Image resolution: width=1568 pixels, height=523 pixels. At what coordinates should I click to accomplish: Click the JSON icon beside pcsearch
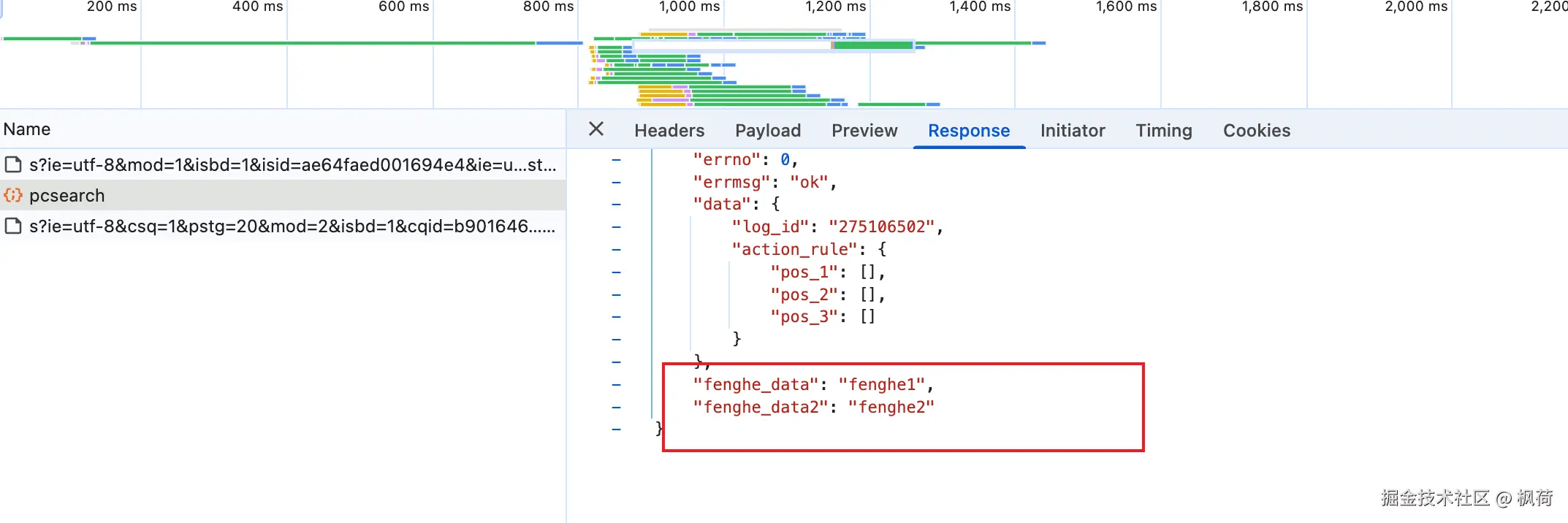(x=13, y=195)
